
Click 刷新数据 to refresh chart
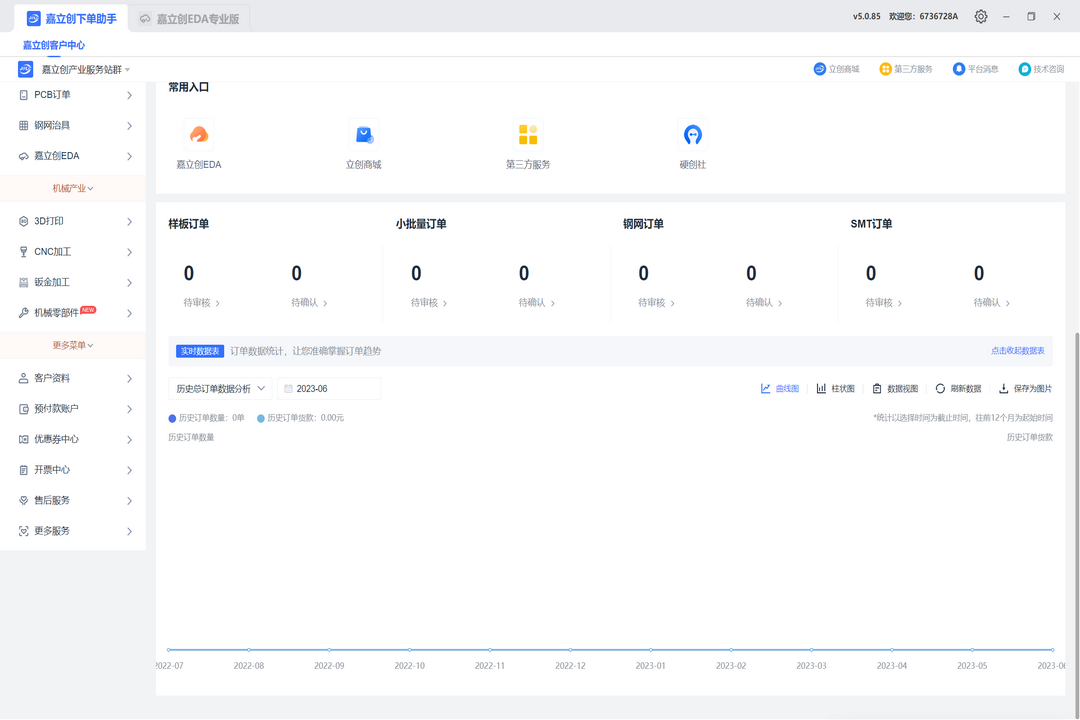958,389
